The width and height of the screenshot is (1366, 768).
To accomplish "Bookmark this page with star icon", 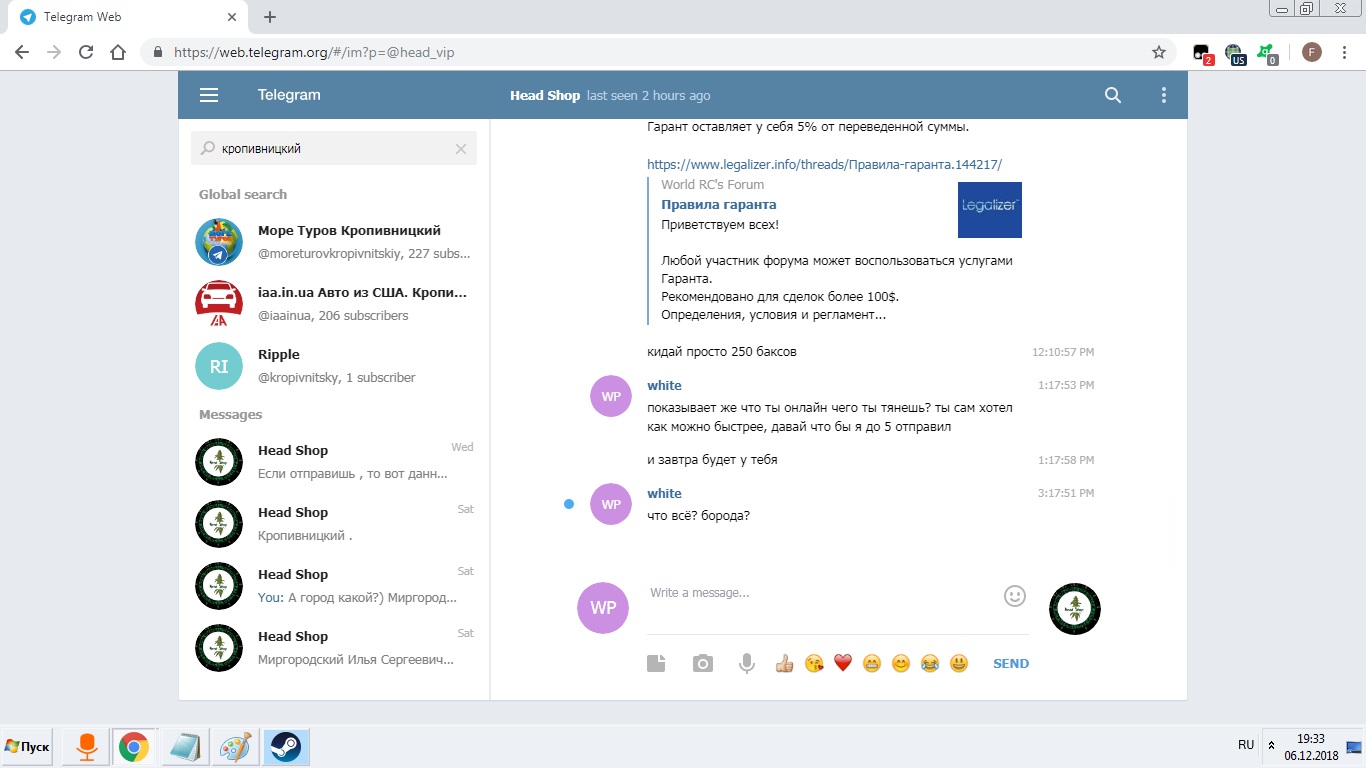I will coord(1159,52).
